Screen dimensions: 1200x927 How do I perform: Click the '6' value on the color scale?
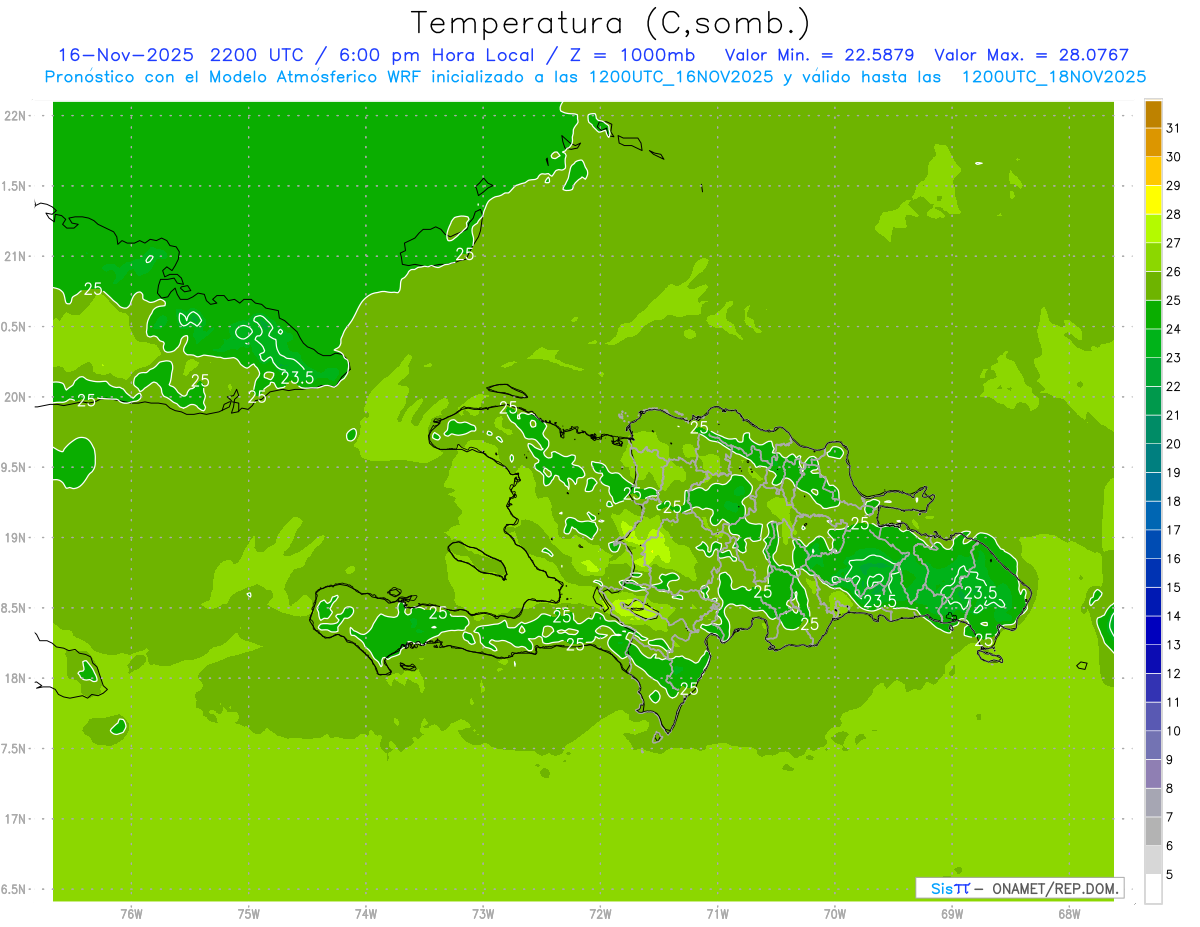pyautogui.click(x=1170, y=845)
